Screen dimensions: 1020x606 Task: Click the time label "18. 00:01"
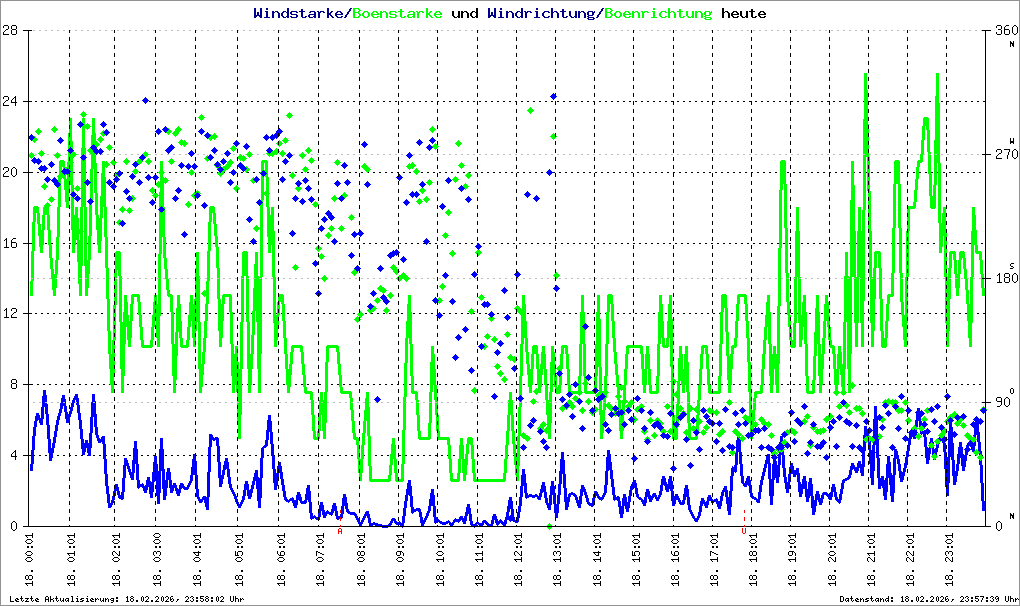pyautogui.click(x=30, y=560)
